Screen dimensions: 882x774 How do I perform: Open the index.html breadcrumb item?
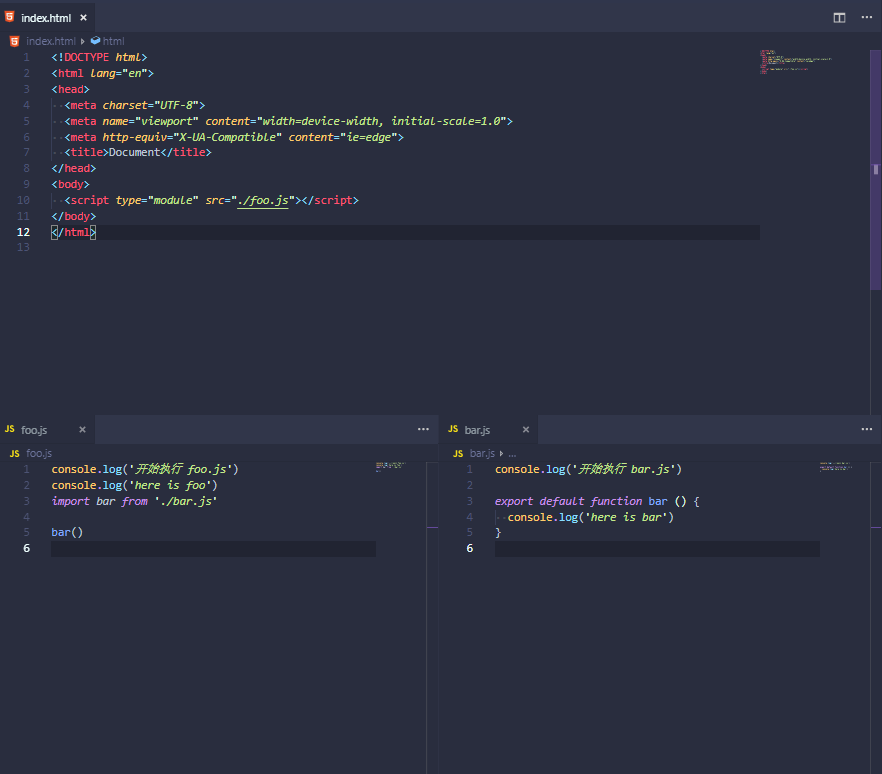(x=50, y=41)
